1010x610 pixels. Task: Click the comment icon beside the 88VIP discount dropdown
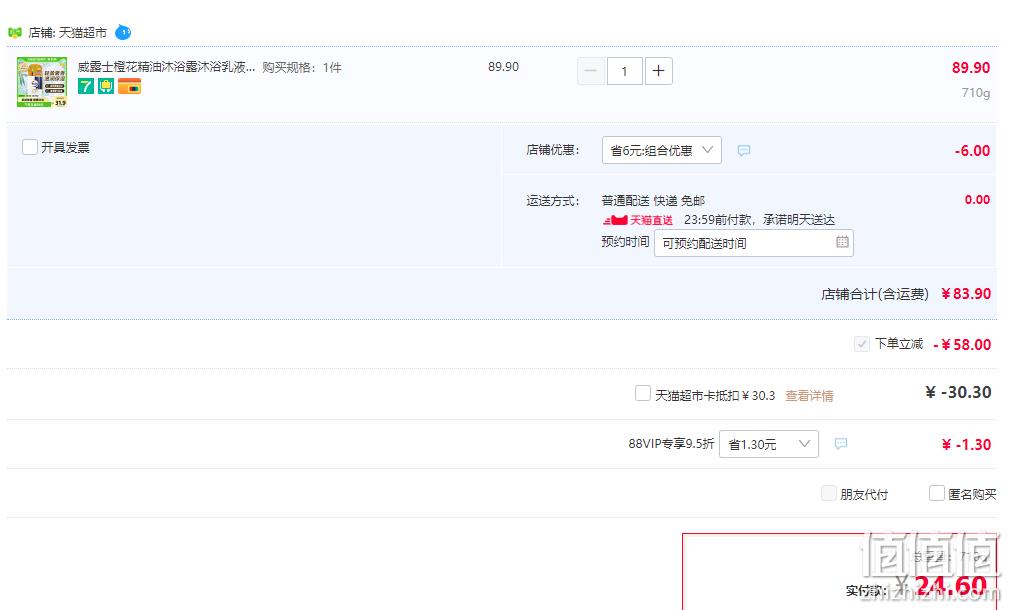click(841, 444)
